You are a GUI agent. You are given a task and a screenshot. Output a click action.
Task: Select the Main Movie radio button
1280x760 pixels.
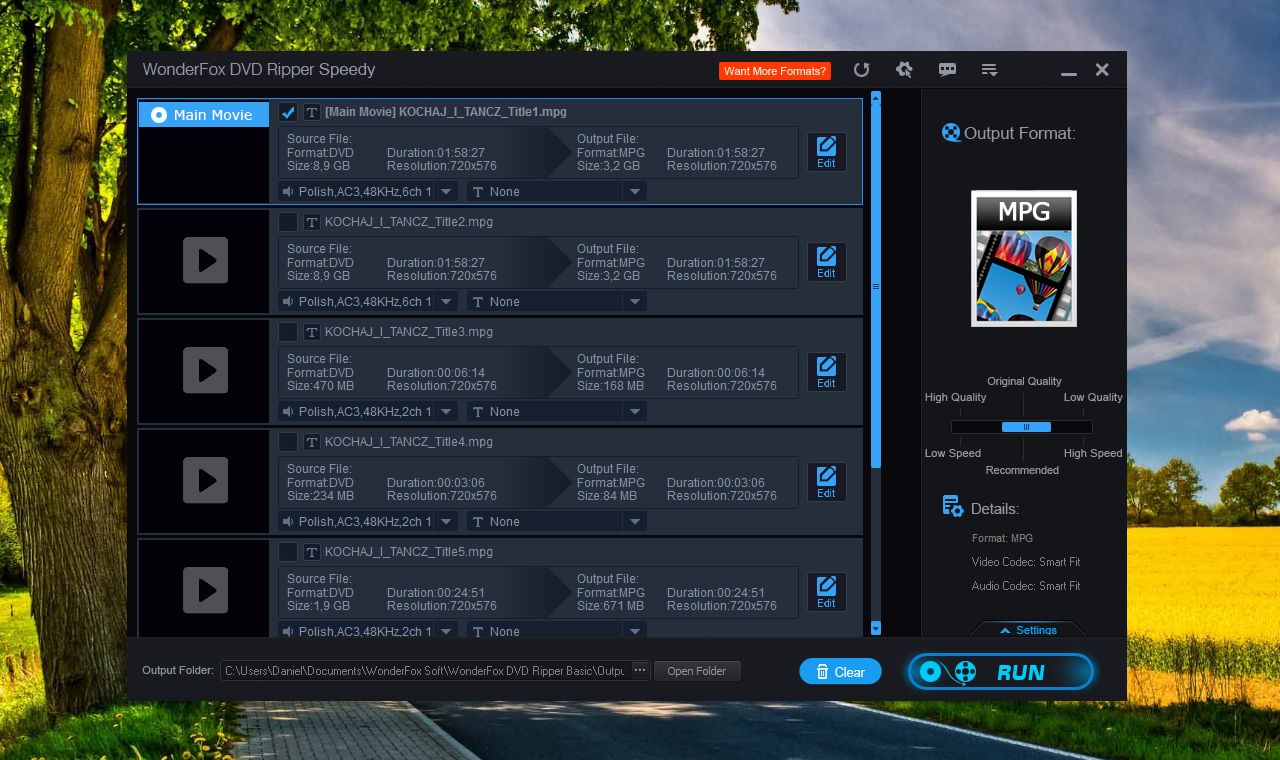pos(158,115)
